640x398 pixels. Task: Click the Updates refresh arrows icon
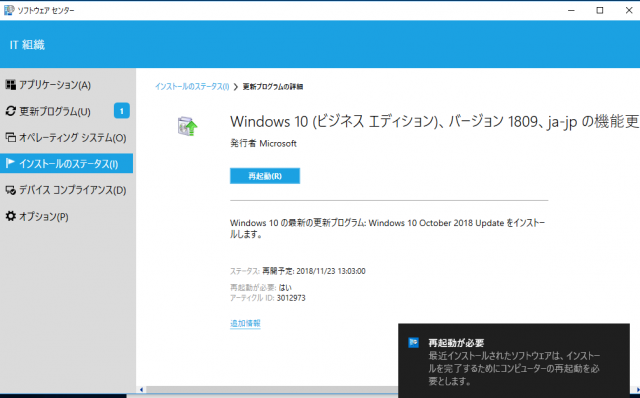pyautogui.click(x=10, y=111)
